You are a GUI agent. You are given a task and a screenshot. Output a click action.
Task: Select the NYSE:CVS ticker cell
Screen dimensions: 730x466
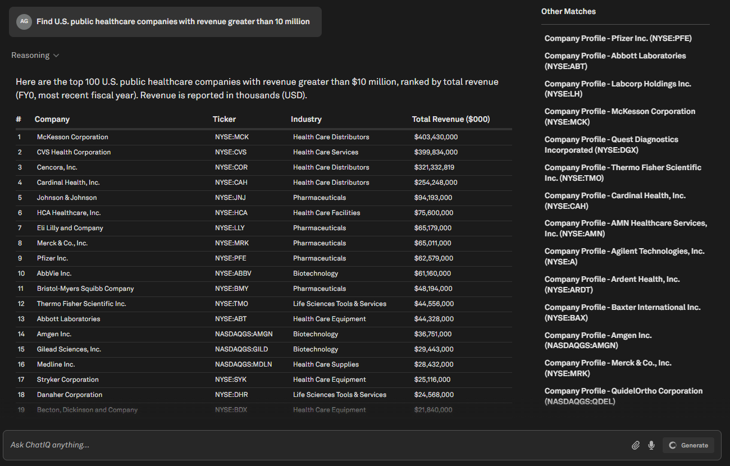click(x=230, y=152)
